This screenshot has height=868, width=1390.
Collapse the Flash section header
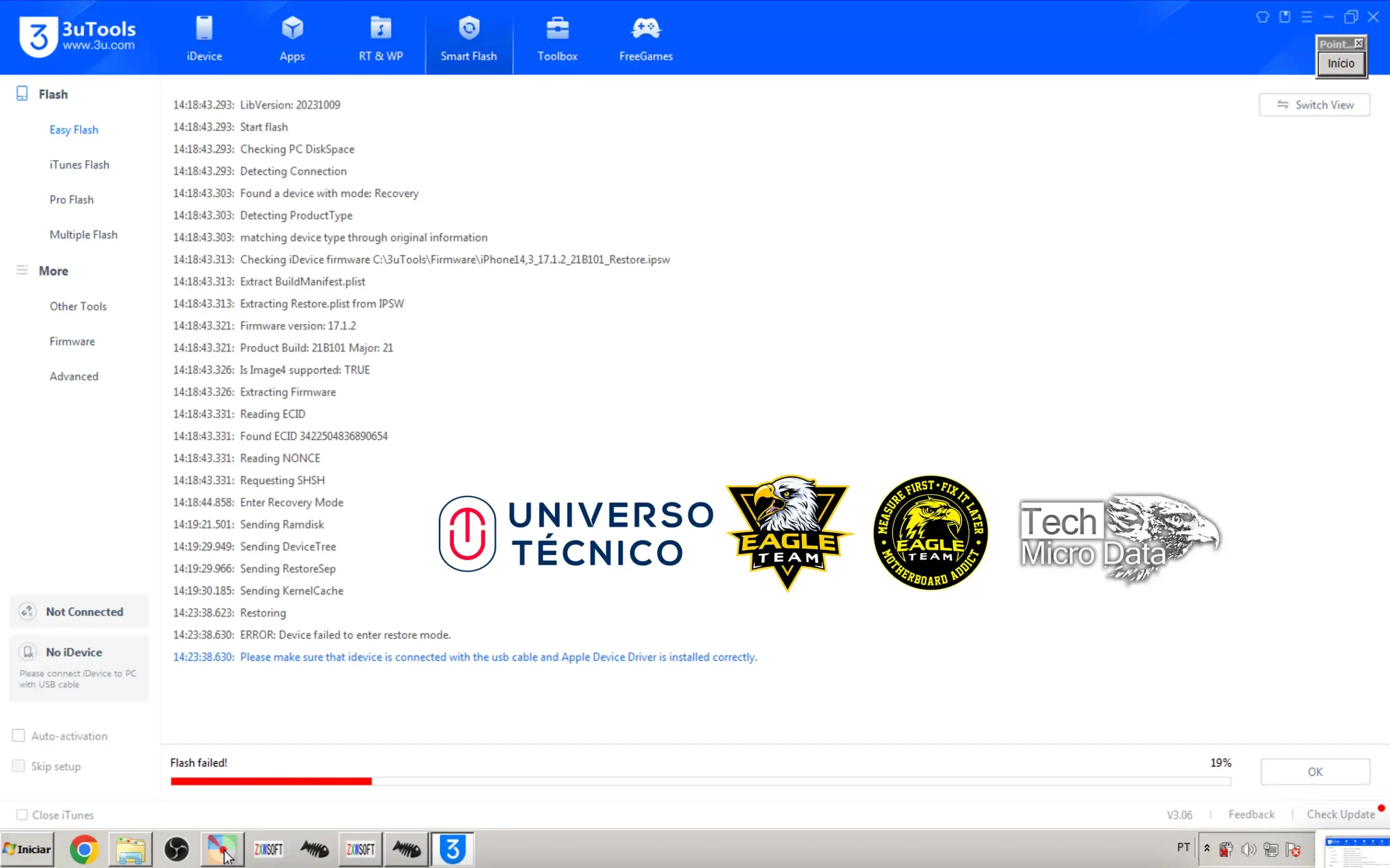53,94
